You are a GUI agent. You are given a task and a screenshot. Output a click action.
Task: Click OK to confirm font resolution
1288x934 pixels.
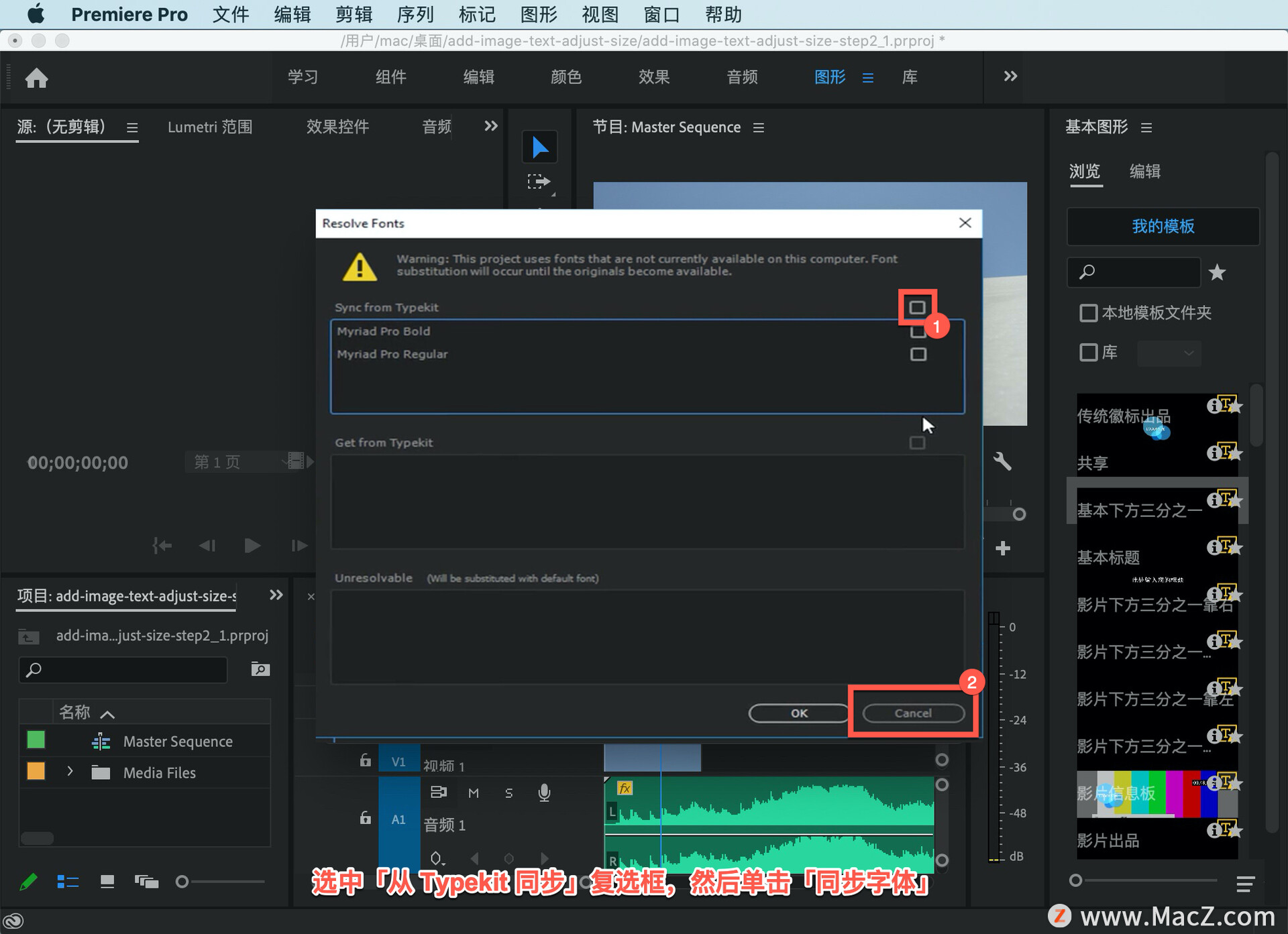[x=799, y=713]
